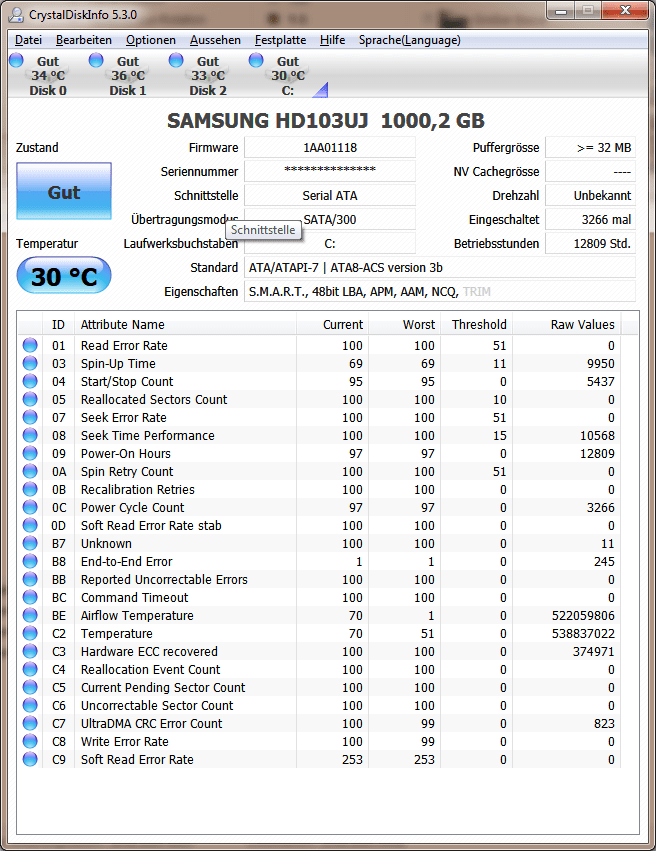Click the ID column header
This screenshot has height=851, width=656.
pyautogui.click(x=59, y=325)
